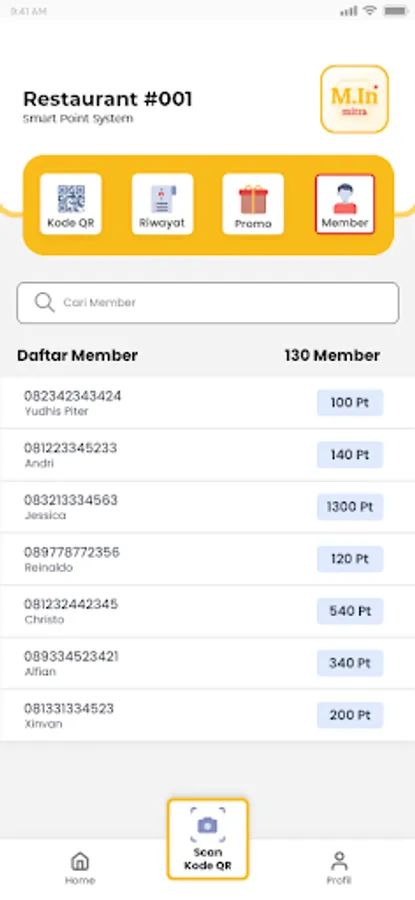Focus the Cari Member search field
415x900 pixels.
208,302
